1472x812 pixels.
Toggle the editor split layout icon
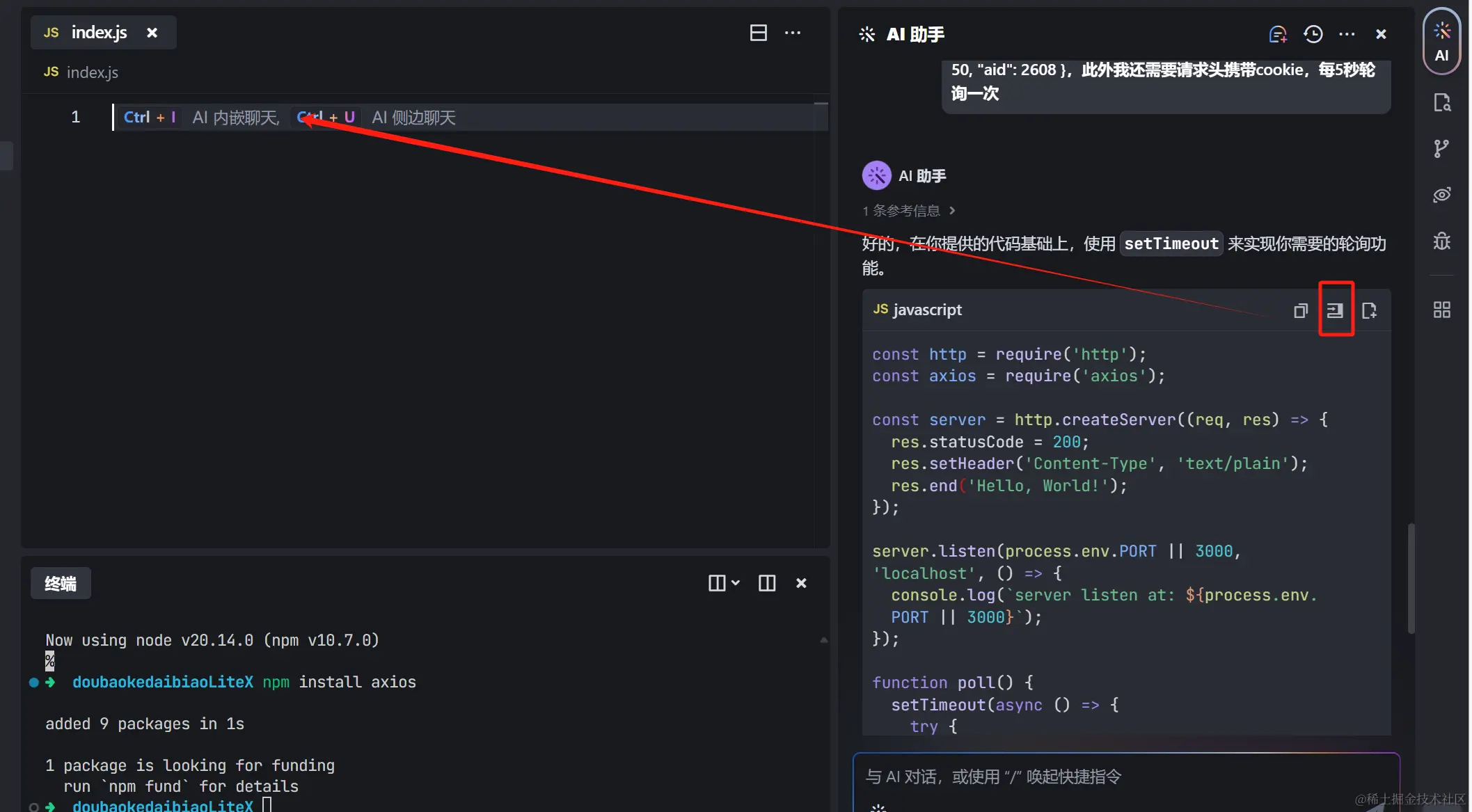(758, 33)
